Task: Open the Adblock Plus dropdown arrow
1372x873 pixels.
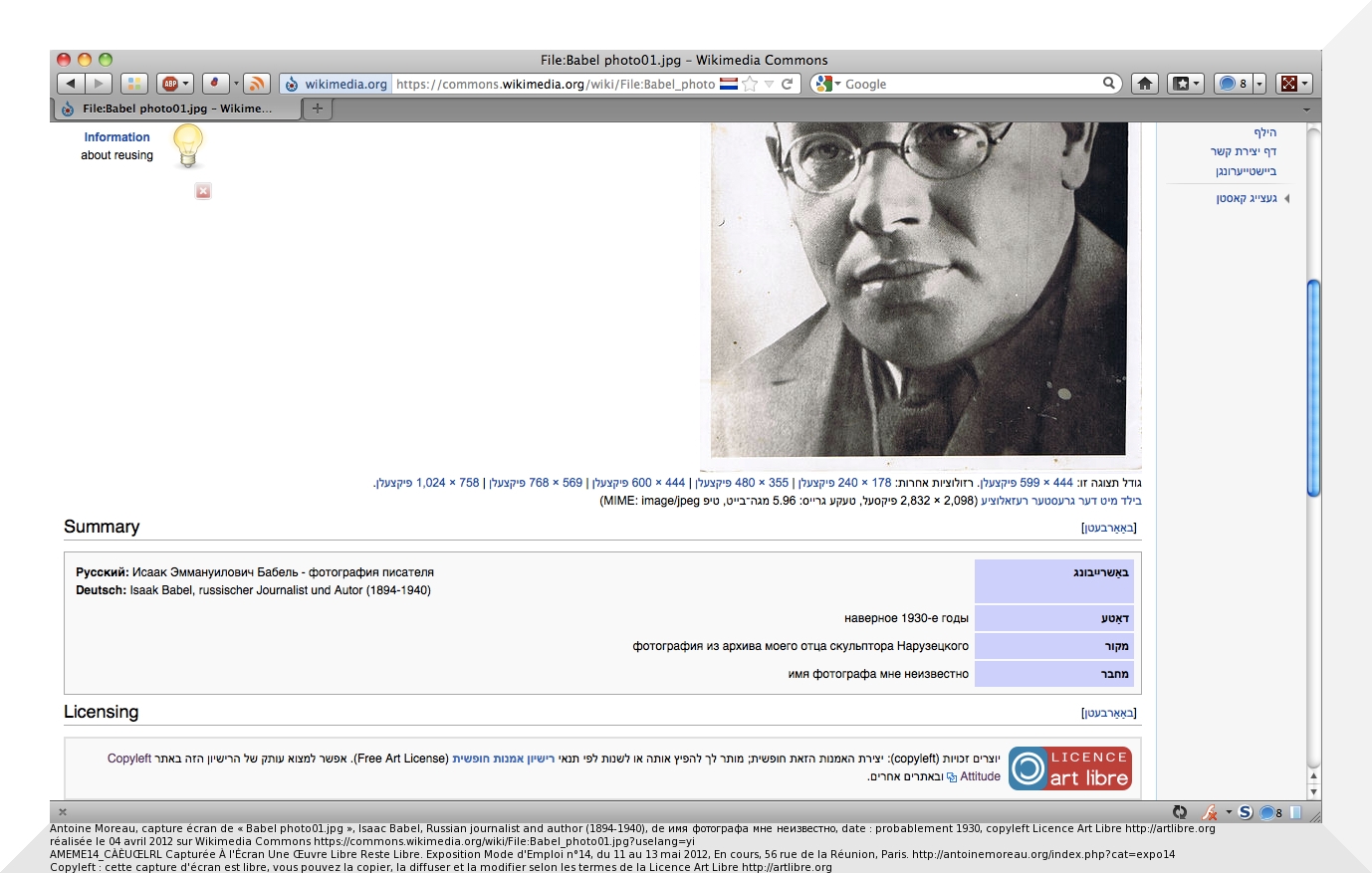Action: pyautogui.click(x=186, y=84)
